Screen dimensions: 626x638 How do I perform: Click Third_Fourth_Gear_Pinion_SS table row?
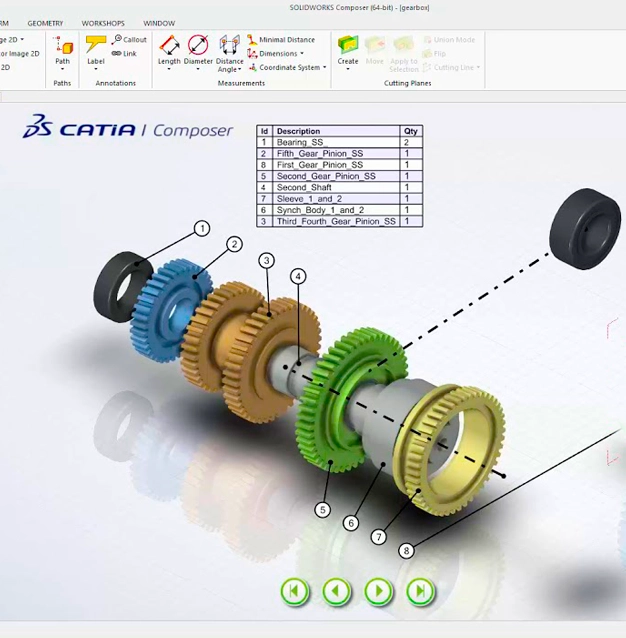point(340,221)
